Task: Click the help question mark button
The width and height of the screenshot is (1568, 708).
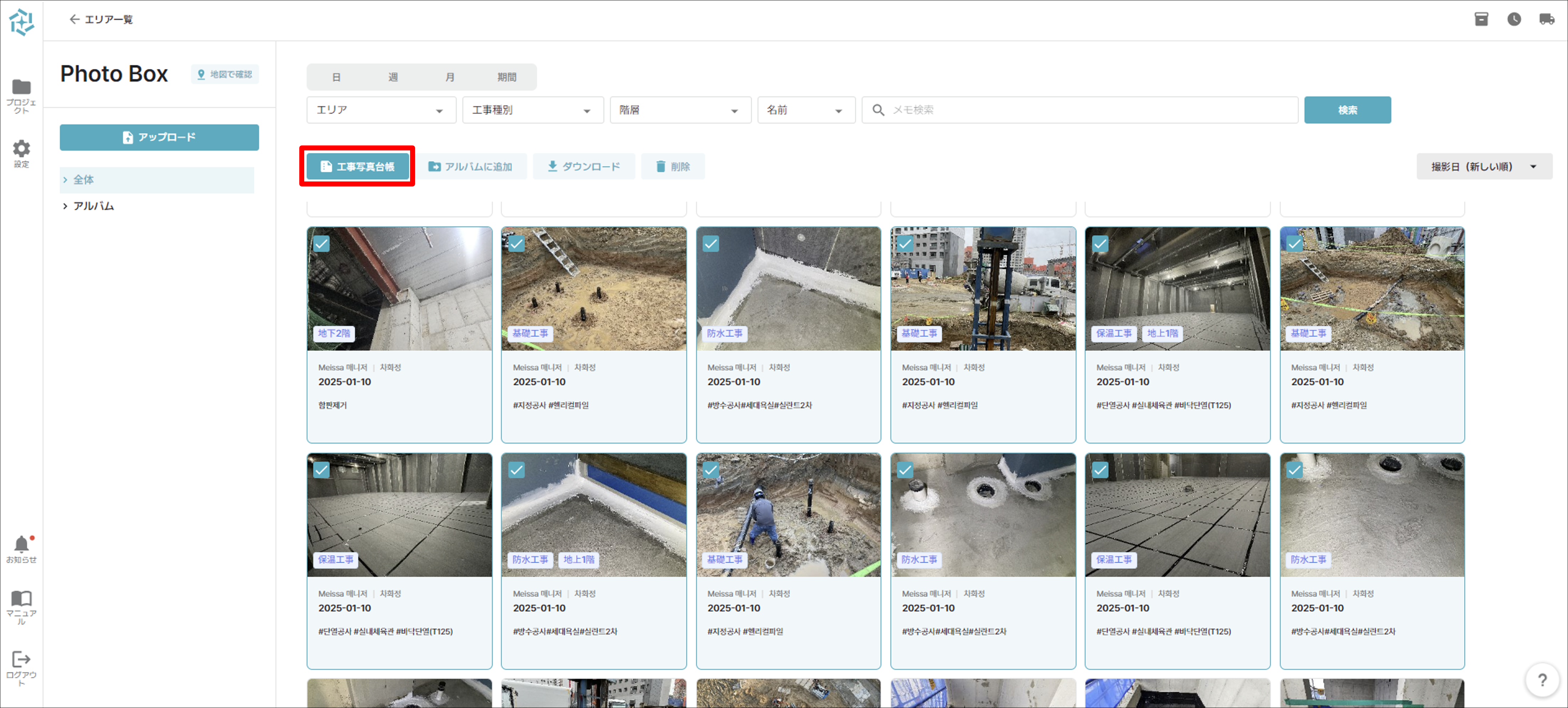Action: [x=1542, y=679]
